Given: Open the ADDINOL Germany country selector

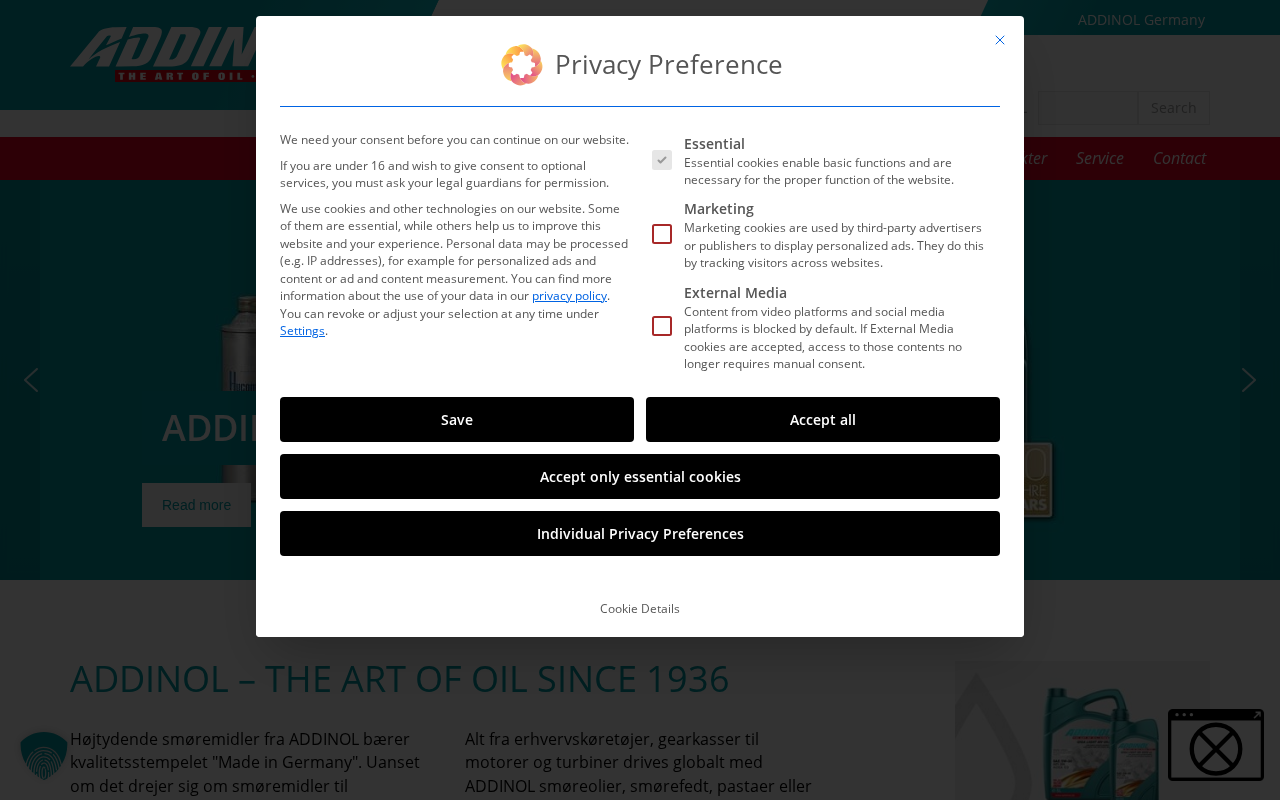Looking at the screenshot, I should pos(1141,20).
